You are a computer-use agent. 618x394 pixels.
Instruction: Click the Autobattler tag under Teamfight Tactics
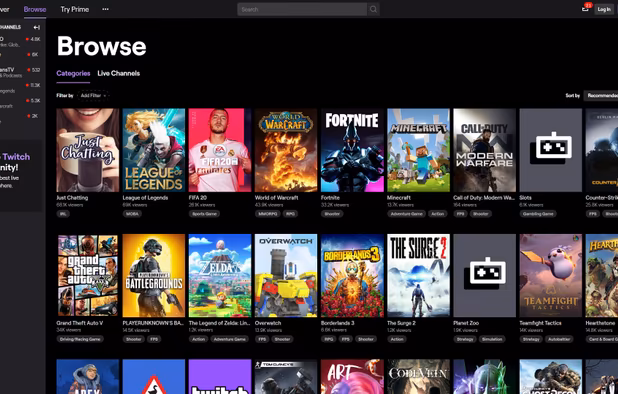pos(559,339)
